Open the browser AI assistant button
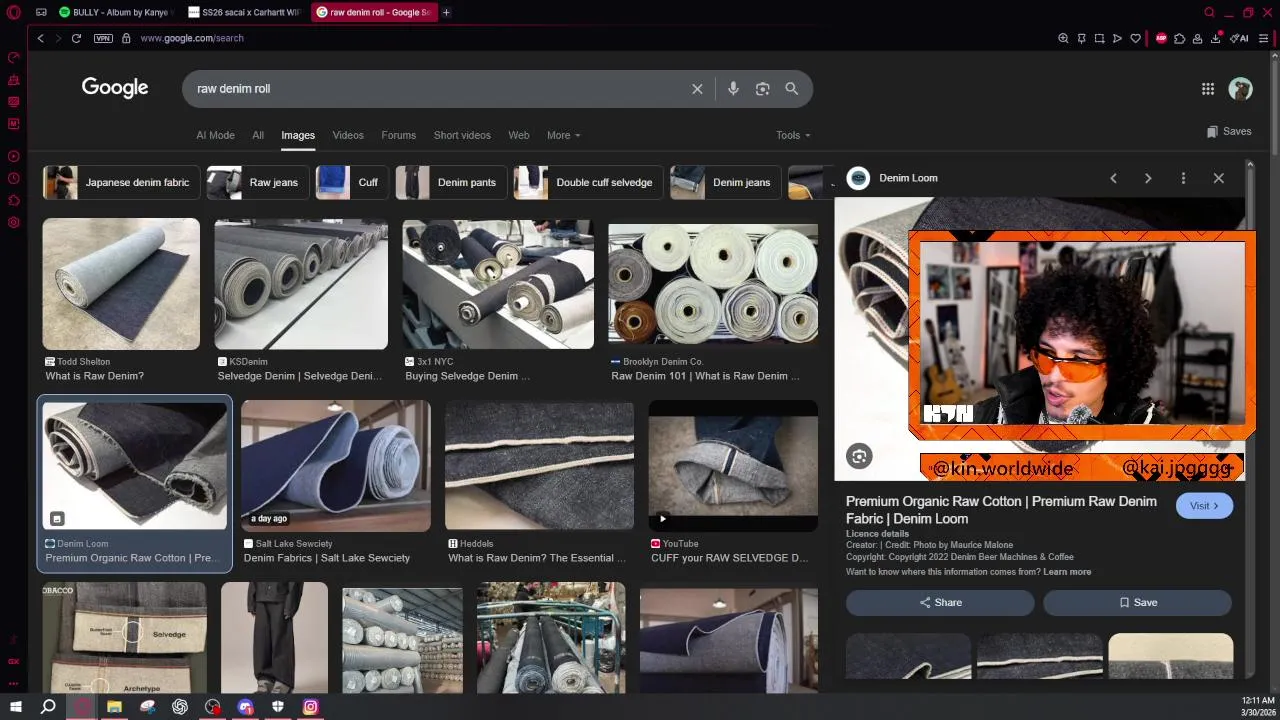 [1240, 38]
